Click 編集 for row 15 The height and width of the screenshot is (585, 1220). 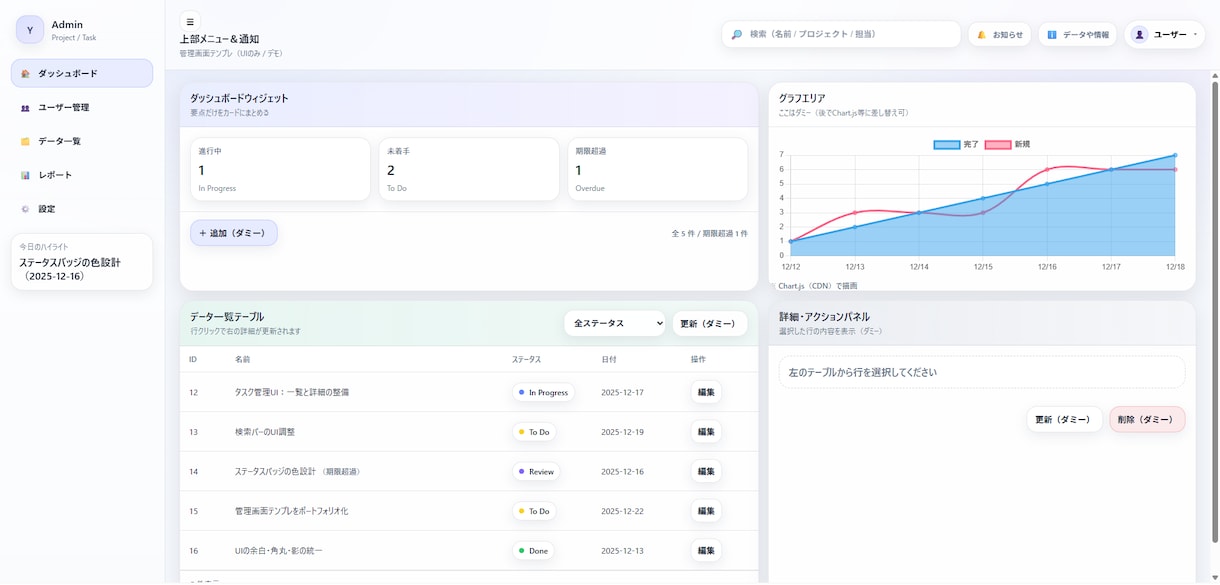[x=706, y=511]
